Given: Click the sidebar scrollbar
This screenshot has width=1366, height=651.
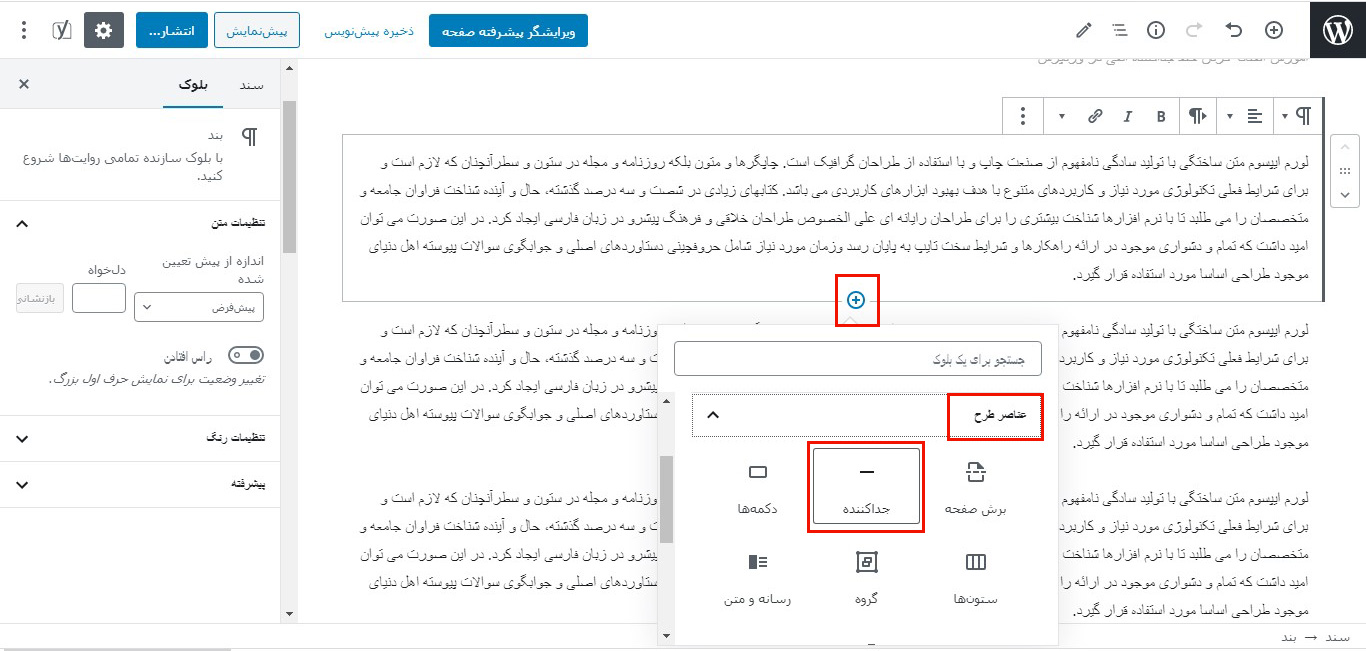Looking at the screenshot, I should click(289, 177).
